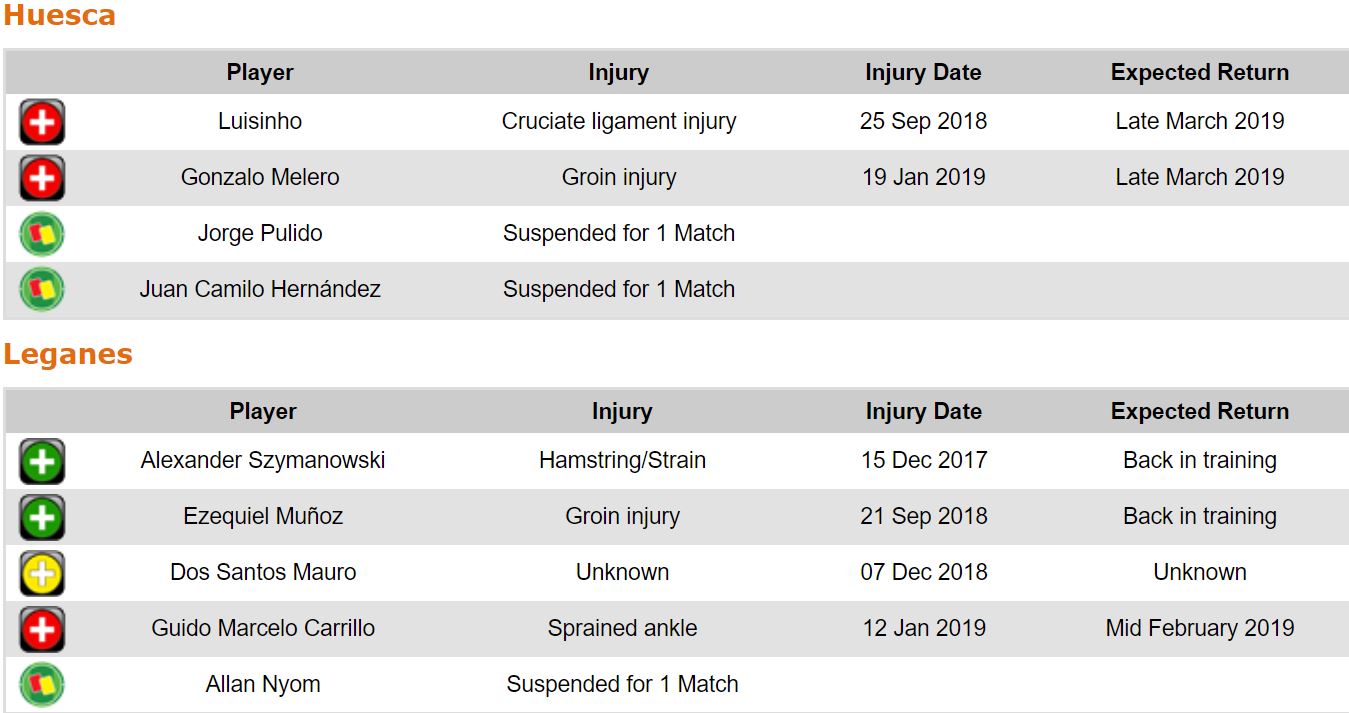Click green back-in-training icon for Alexander Szymanowski
This screenshot has height=713, width=1349.
pos(42,462)
